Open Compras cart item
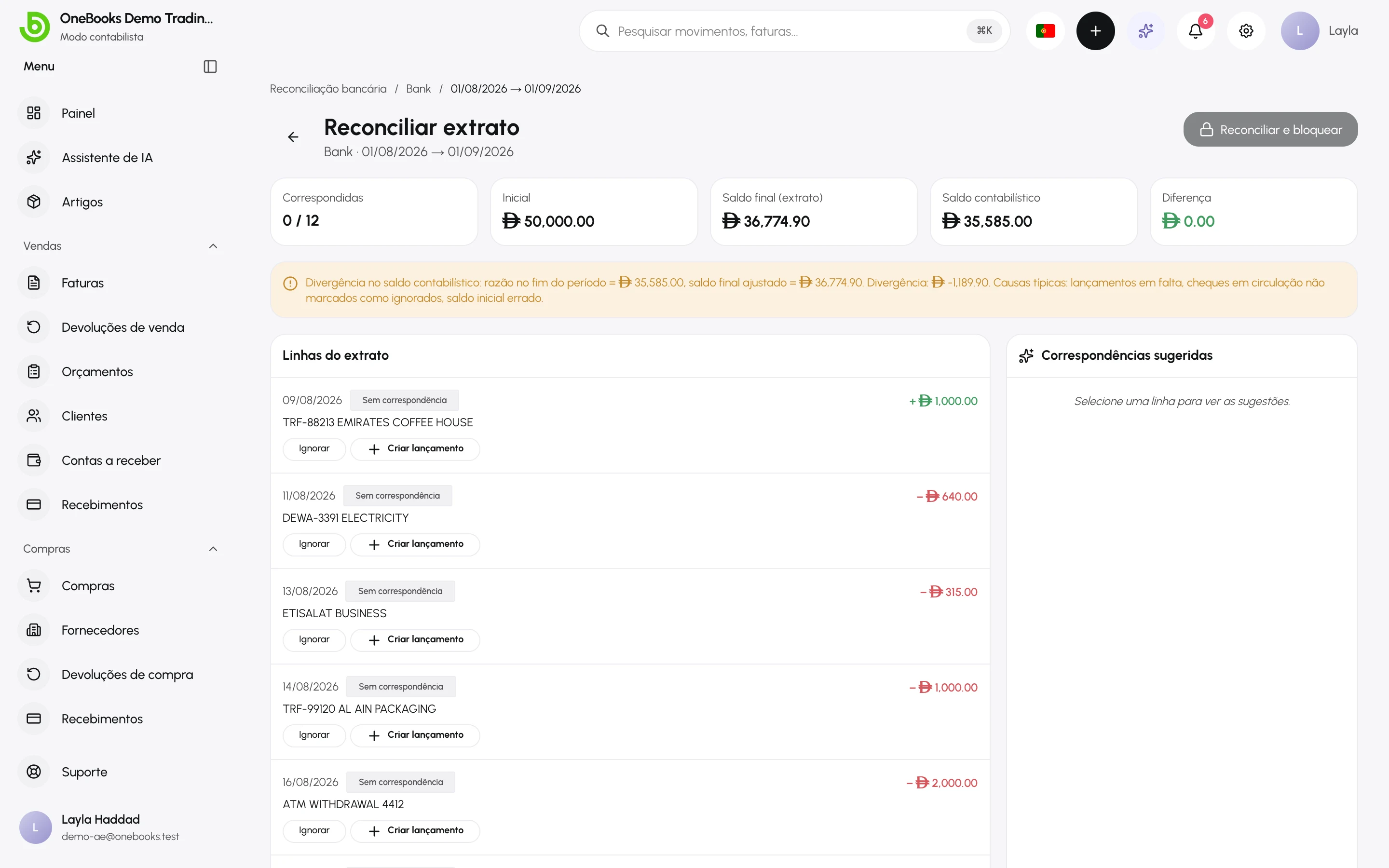 click(87, 585)
